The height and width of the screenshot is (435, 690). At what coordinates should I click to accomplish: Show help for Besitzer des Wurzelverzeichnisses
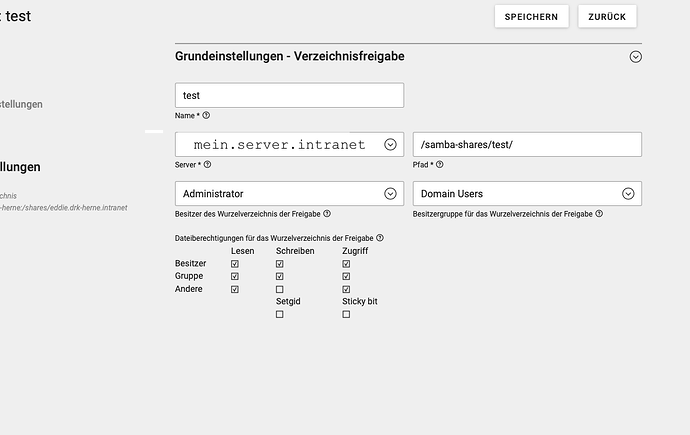pos(327,214)
